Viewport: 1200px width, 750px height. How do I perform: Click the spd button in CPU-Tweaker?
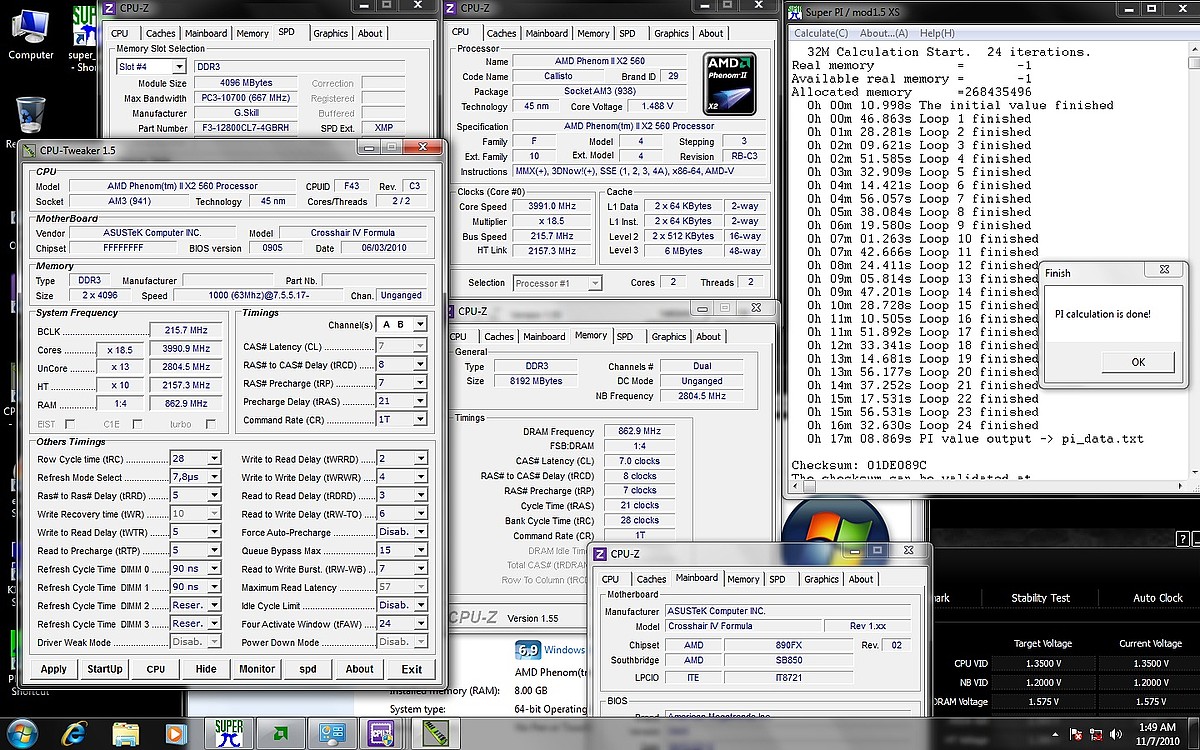pyautogui.click(x=308, y=669)
